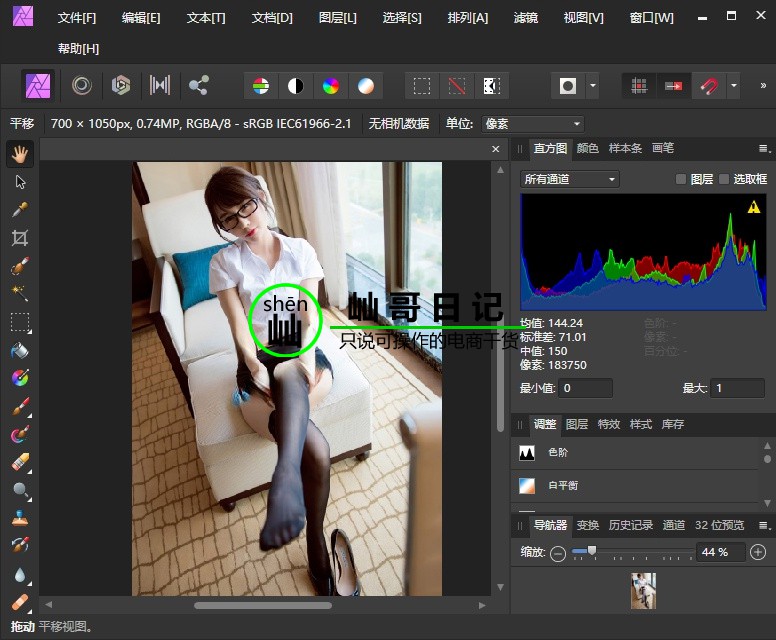
Task: Click the 最小值 input field
Action: pos(585,388)
